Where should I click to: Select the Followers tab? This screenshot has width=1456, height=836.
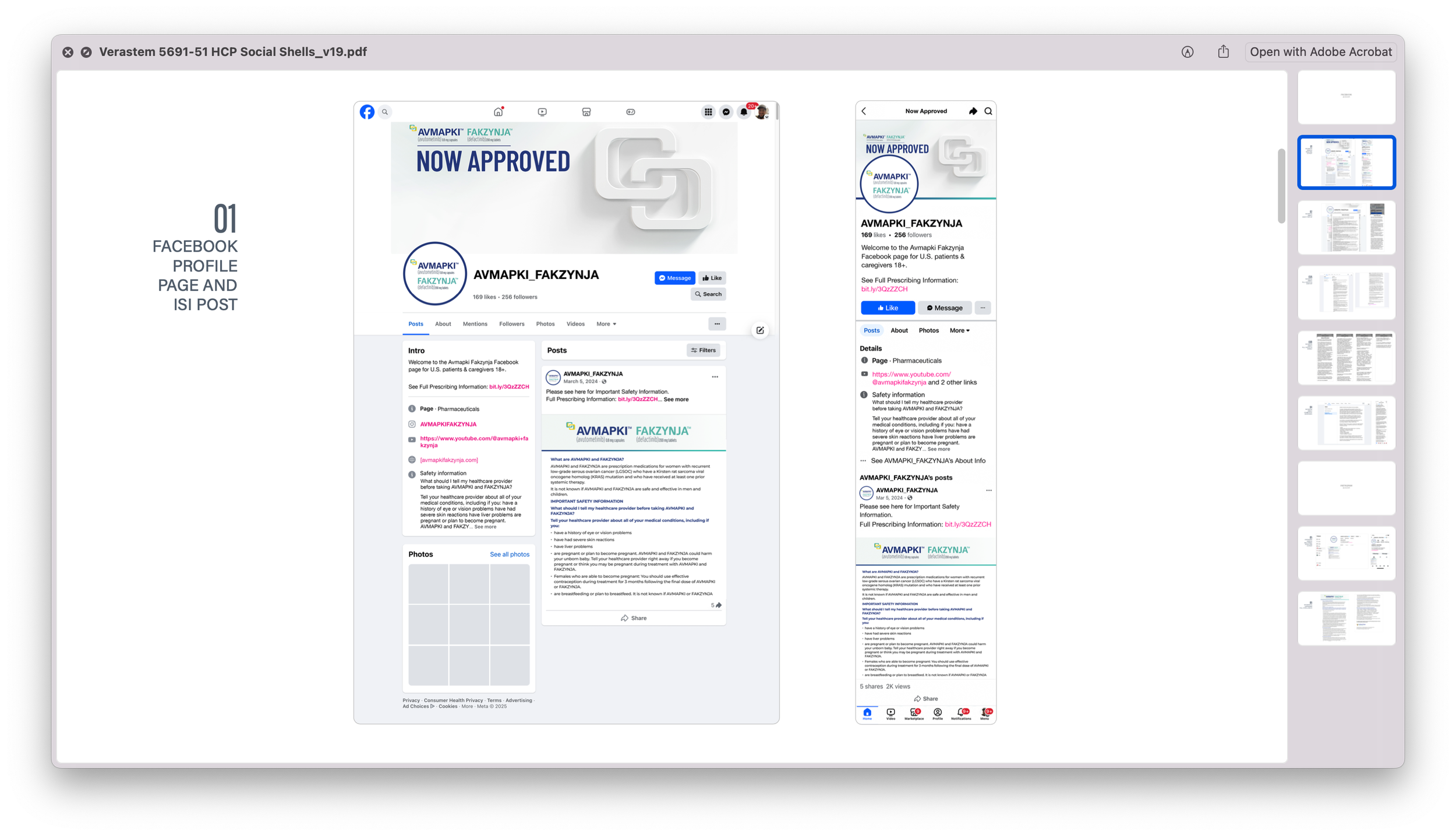(511, 324)
